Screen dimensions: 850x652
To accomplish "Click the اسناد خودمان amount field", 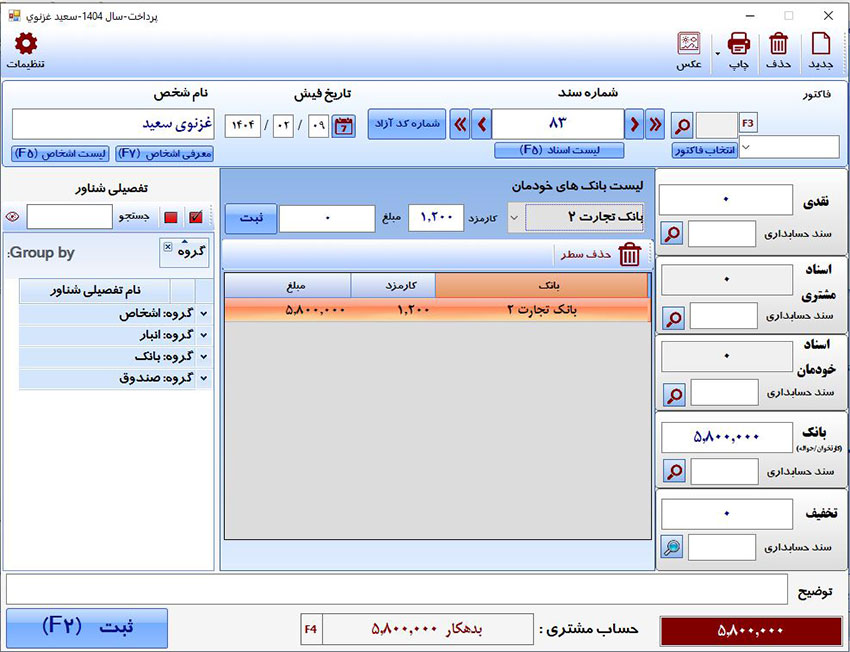I will click(x=727, y=356).
